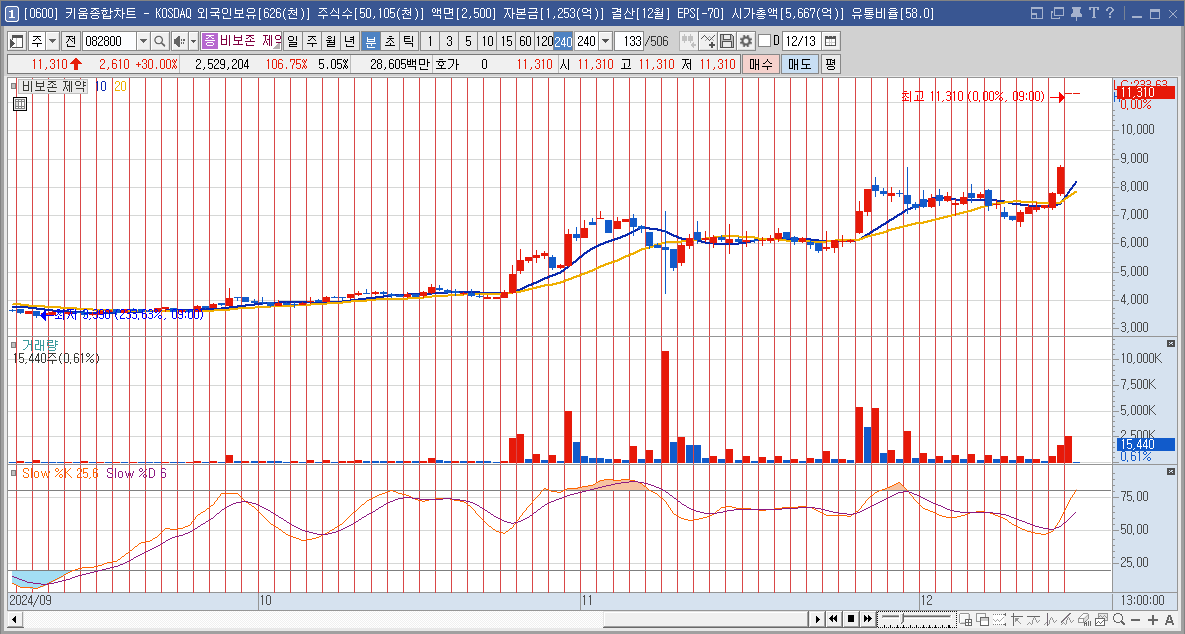Screen dimensions: 1185x634
Task: Select the 월 (monthly) chart period
Action: tap(330, 42)
